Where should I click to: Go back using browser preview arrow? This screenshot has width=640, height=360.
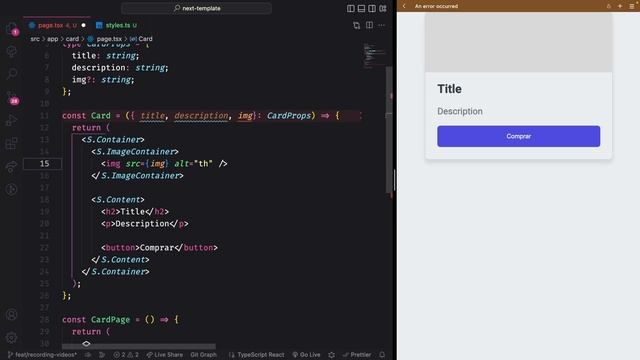404,6
